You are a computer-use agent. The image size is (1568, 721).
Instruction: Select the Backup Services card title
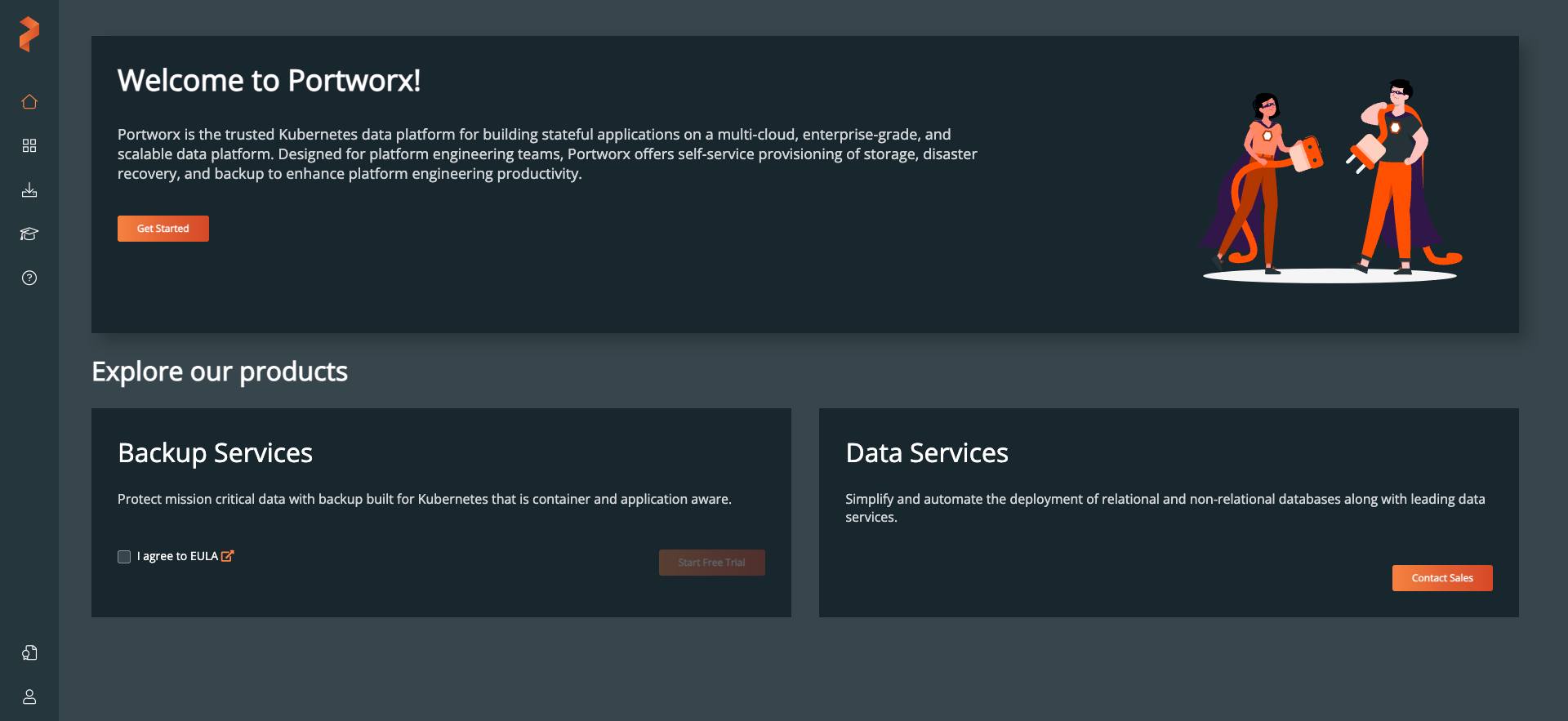[215, 453]
